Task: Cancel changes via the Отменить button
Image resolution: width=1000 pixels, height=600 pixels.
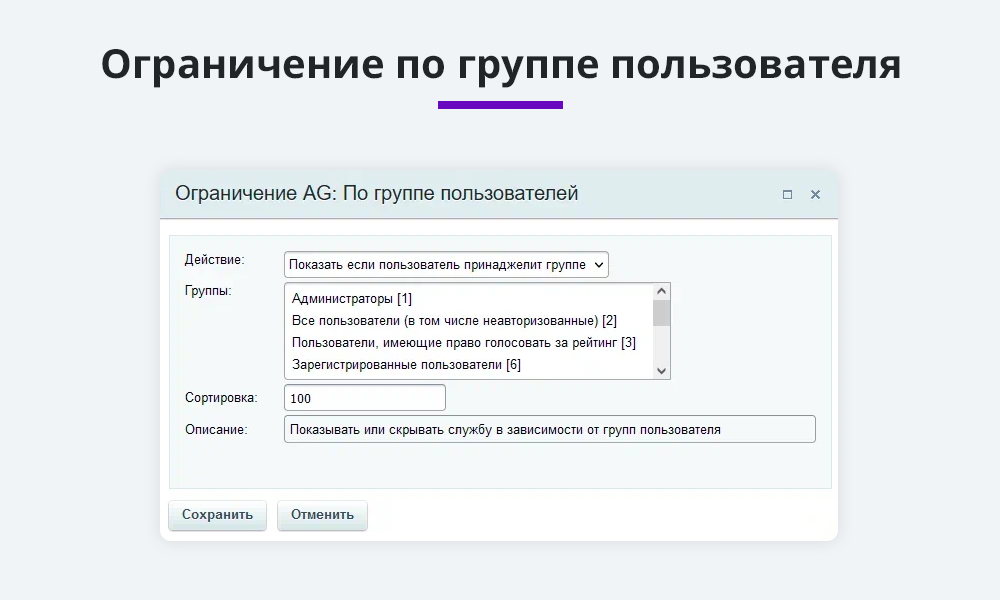Action: (x=322, y=515)
